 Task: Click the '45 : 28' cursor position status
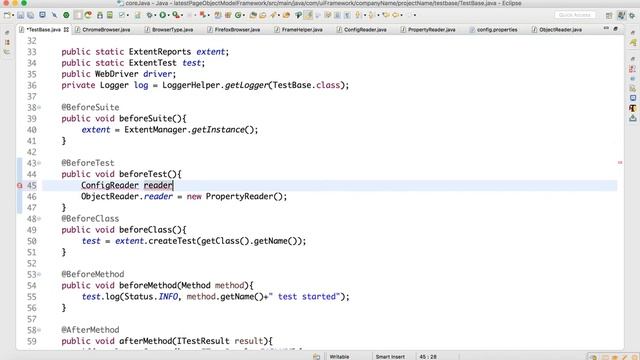[428, 357]
